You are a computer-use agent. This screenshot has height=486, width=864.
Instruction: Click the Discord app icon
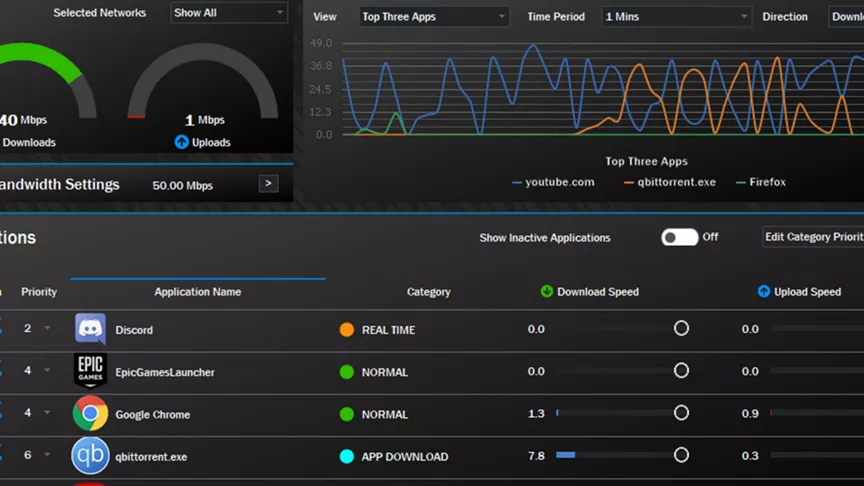[90, 329]
